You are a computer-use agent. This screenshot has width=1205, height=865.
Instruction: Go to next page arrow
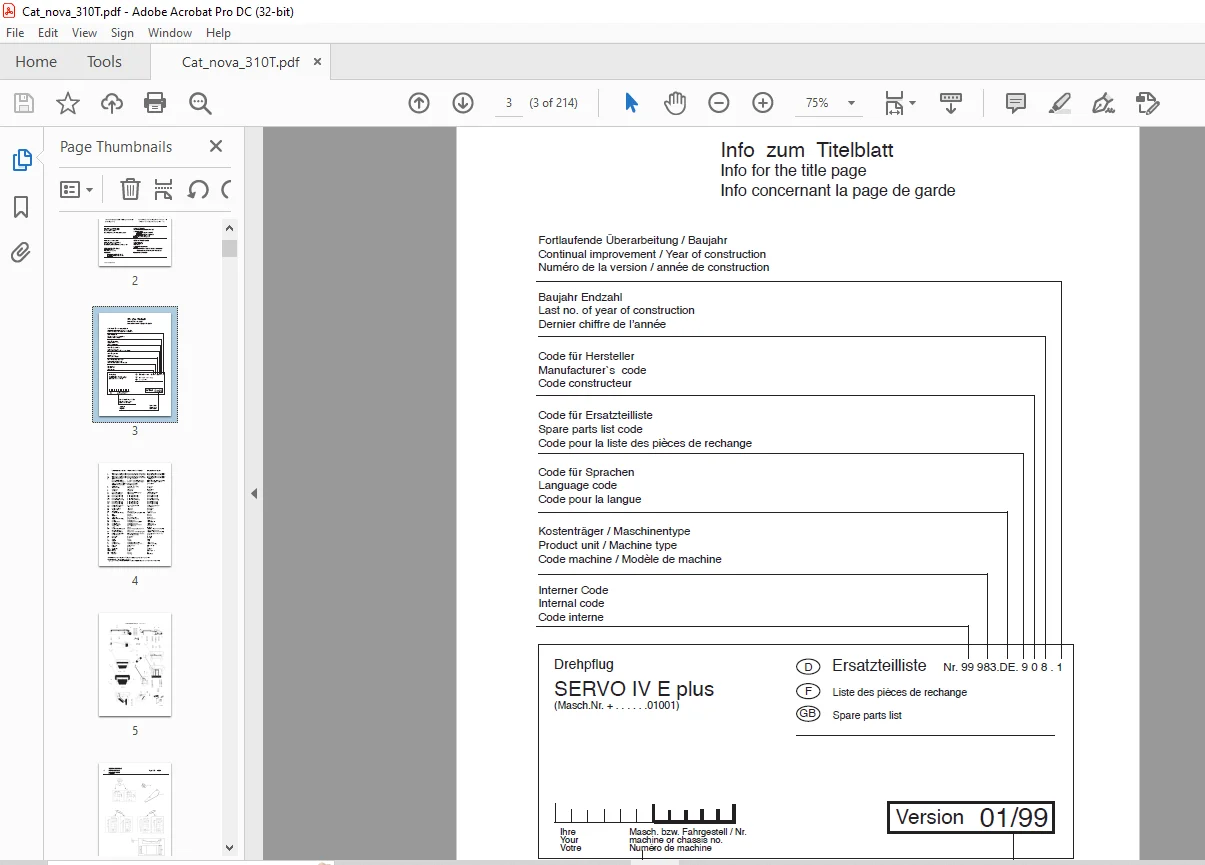point(463,103)
